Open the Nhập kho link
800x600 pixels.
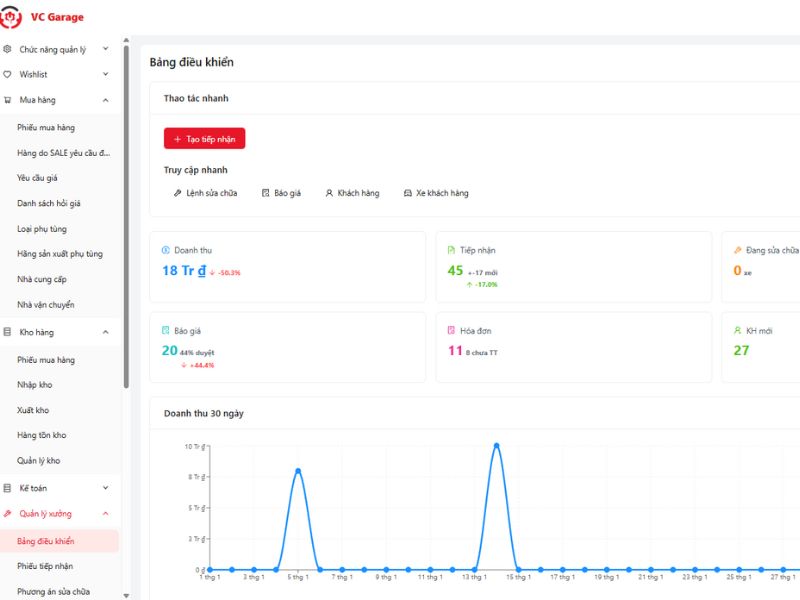(36, 383)
